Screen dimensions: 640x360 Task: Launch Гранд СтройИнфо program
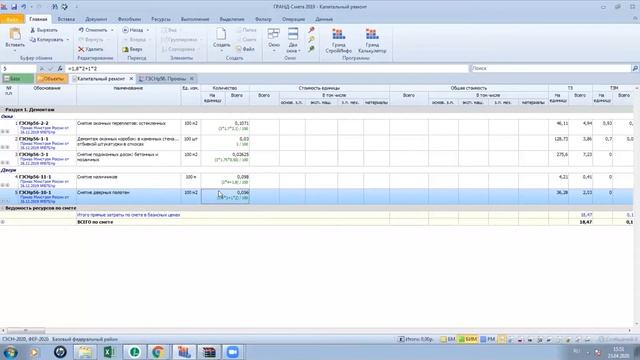[338, 40]
